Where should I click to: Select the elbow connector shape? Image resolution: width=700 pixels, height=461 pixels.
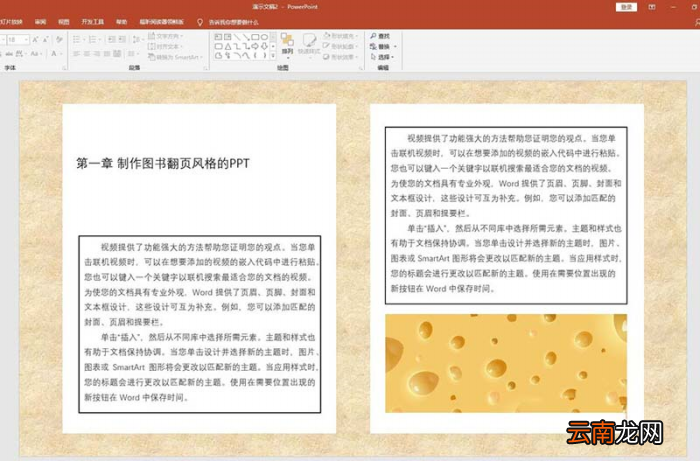[x=237, y=46]
